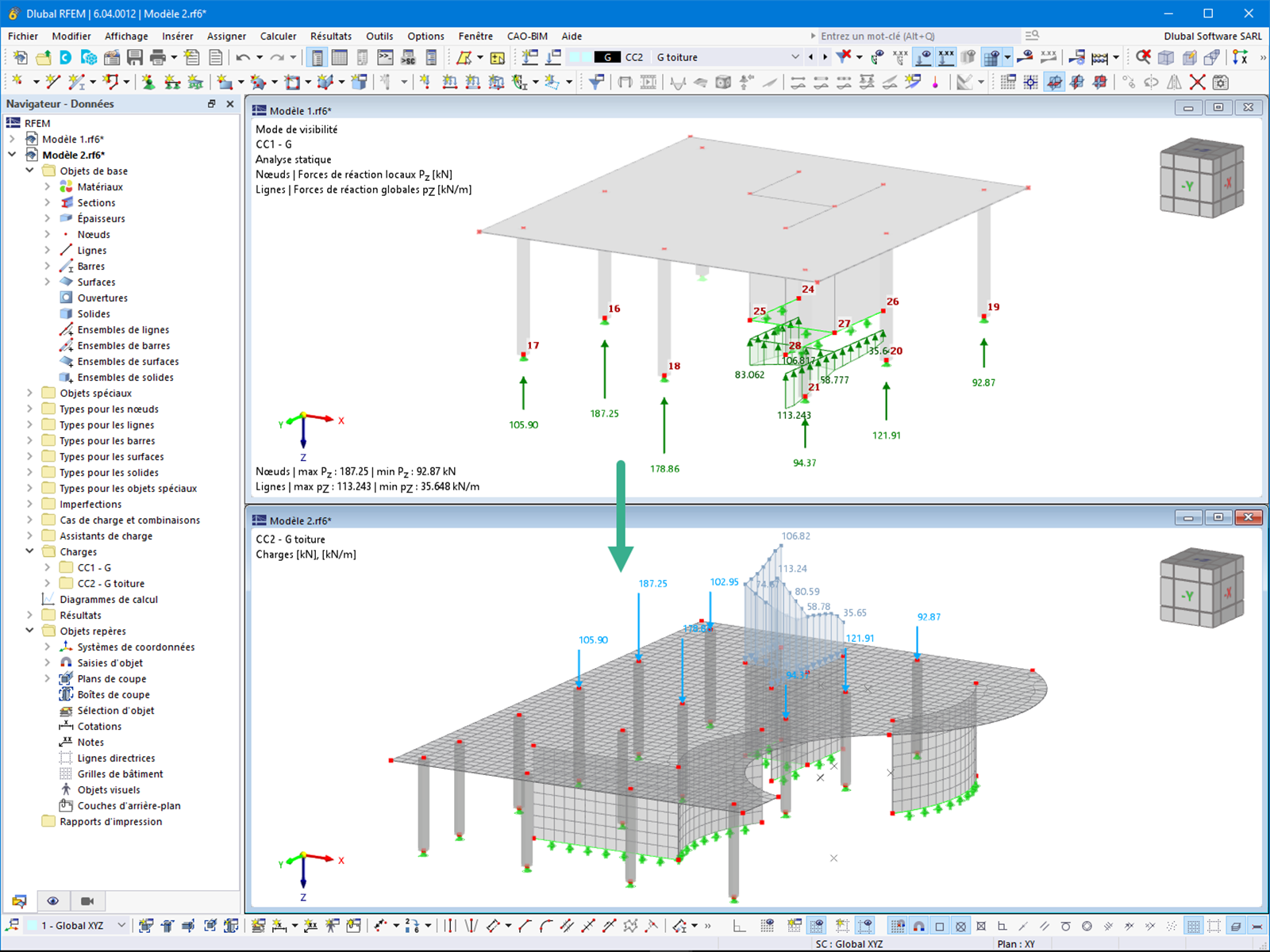Select the new line tool icon

[53, 81]
